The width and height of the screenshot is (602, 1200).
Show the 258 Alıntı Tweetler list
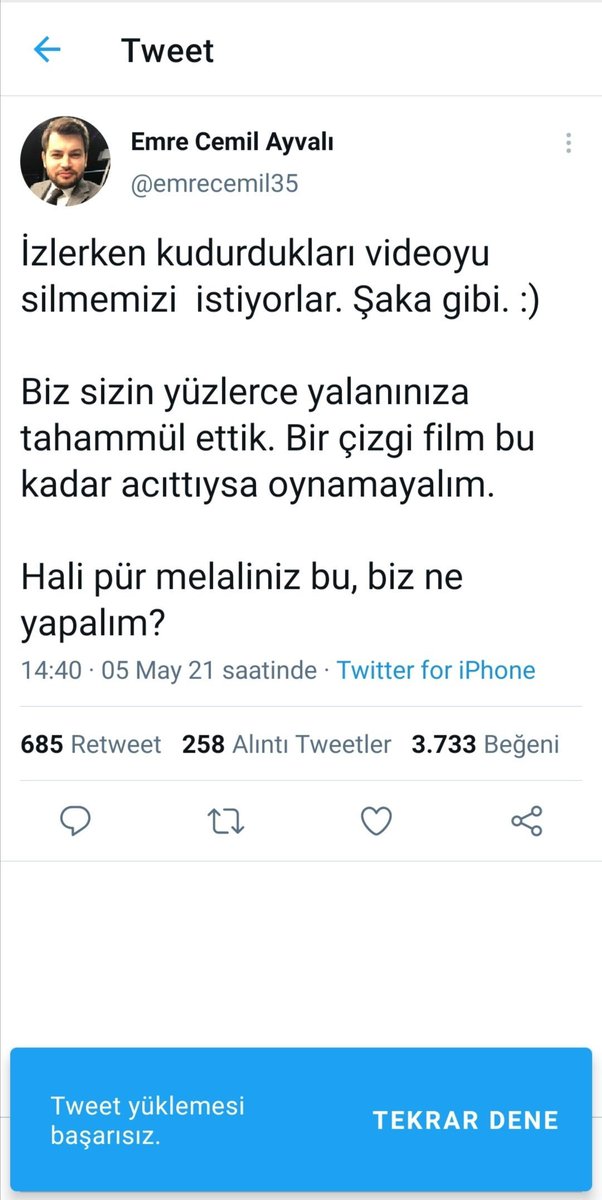286,744
